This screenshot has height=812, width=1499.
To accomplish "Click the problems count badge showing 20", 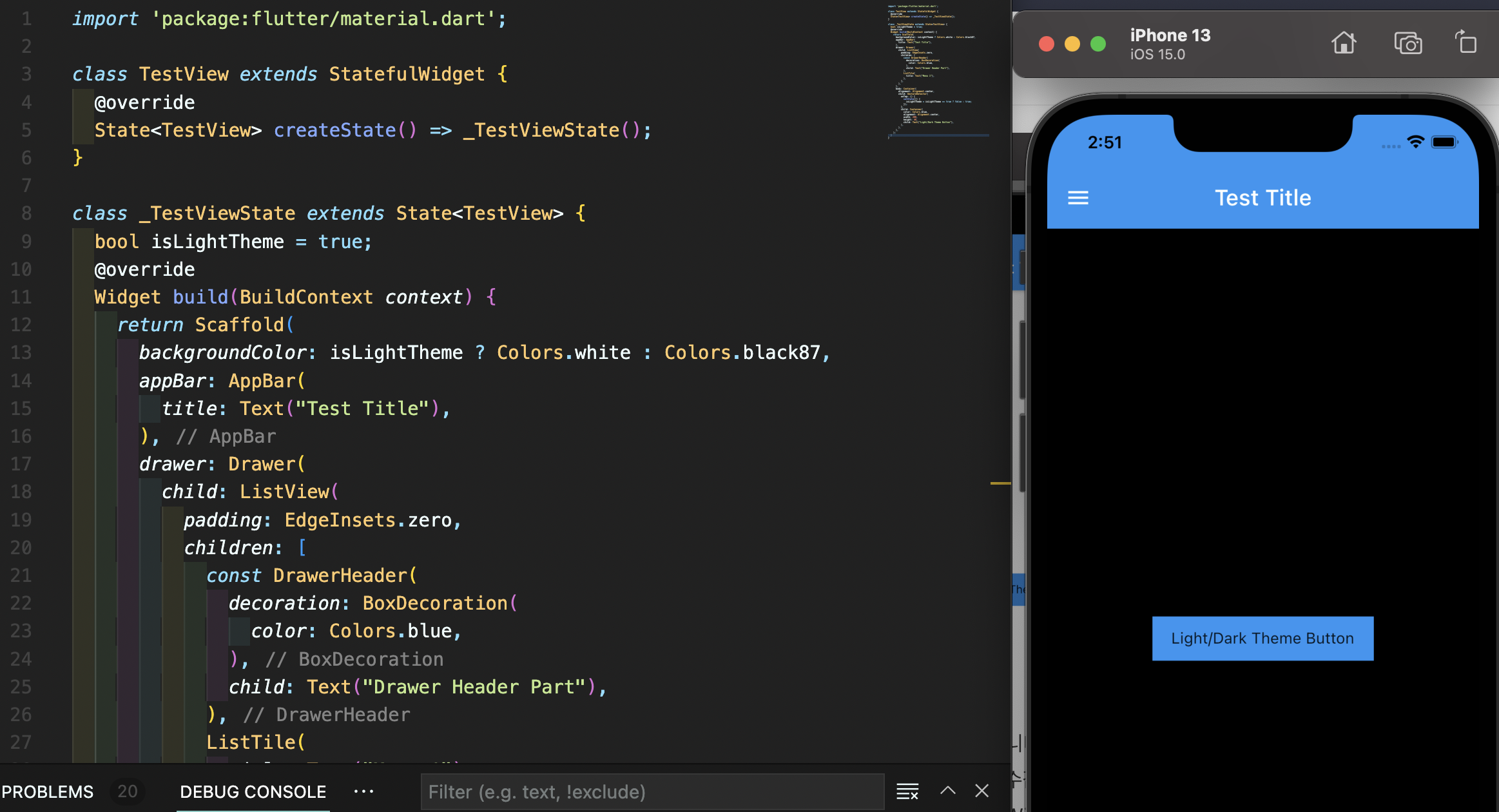I will click(x=127, y=791).
